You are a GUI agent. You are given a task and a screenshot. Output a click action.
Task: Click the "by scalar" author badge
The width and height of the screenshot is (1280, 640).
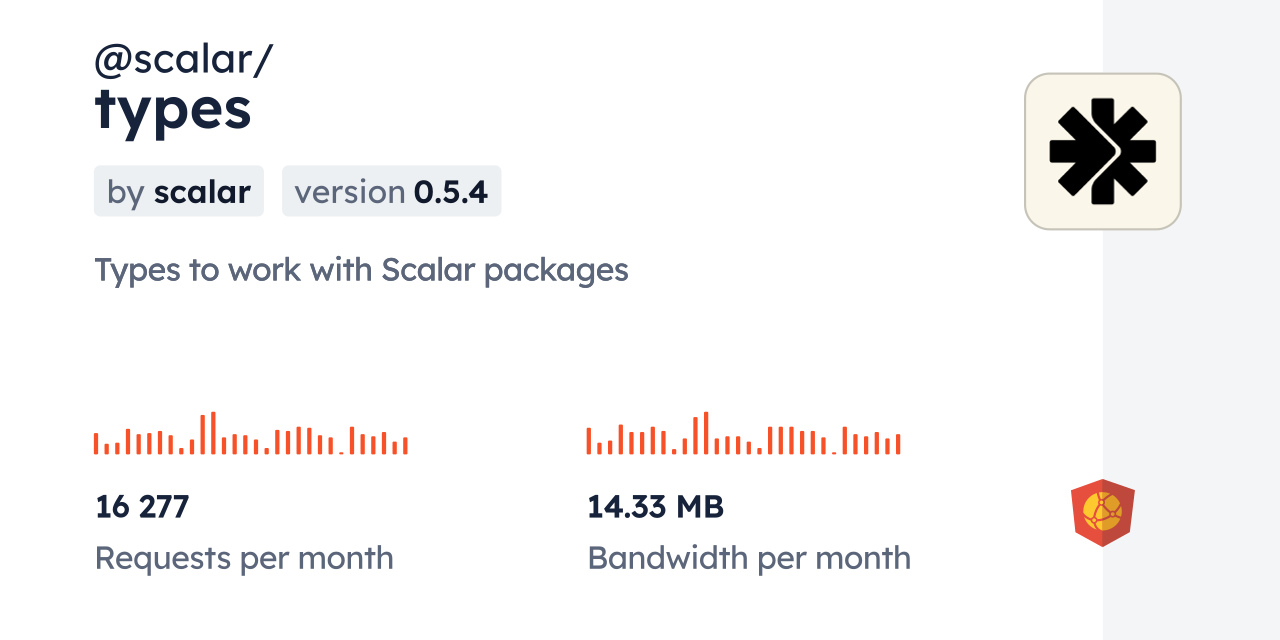179,191
